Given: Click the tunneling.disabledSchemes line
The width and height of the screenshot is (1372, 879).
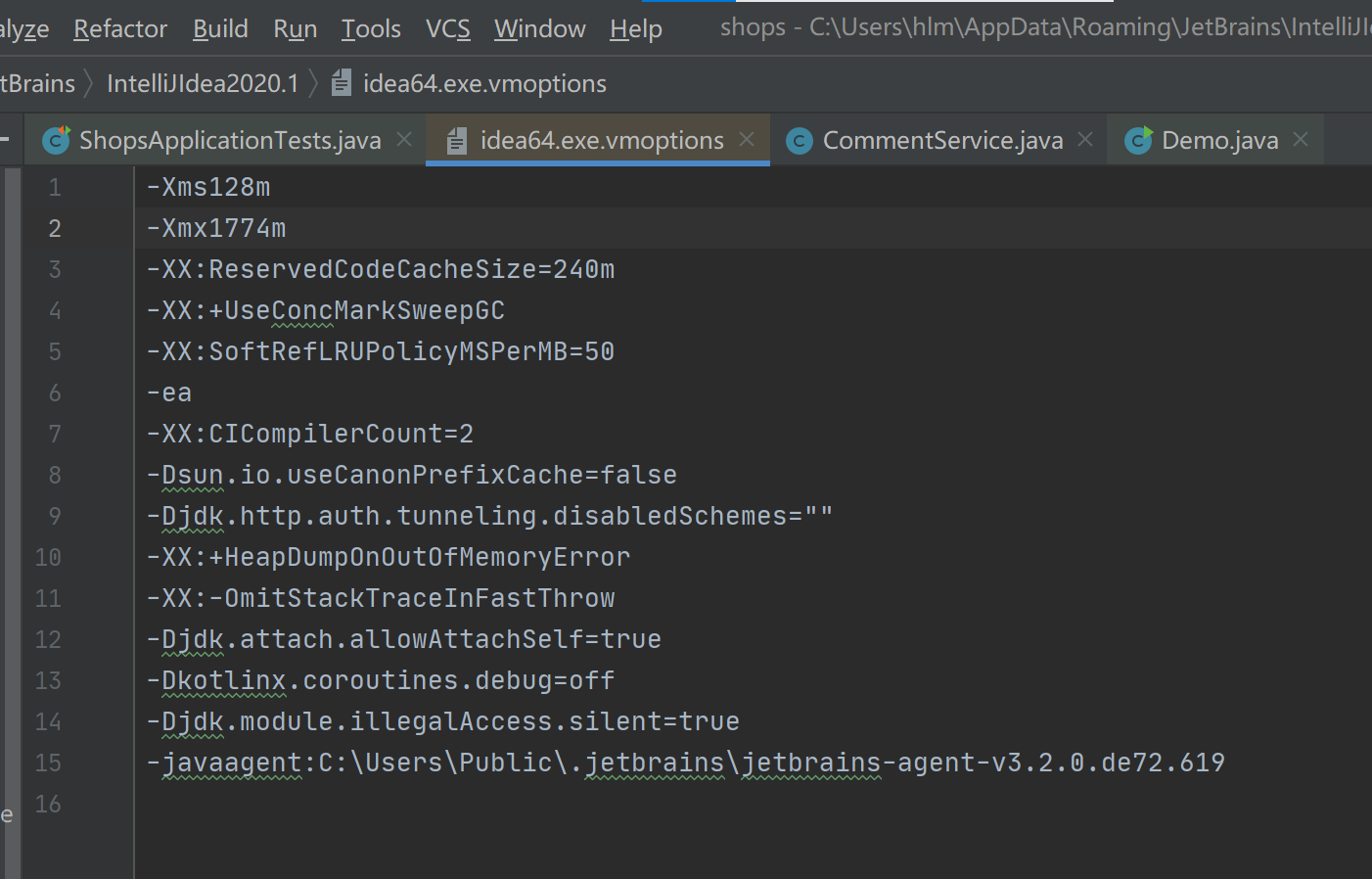Looking at the screenshot, I should click(490, 516).
